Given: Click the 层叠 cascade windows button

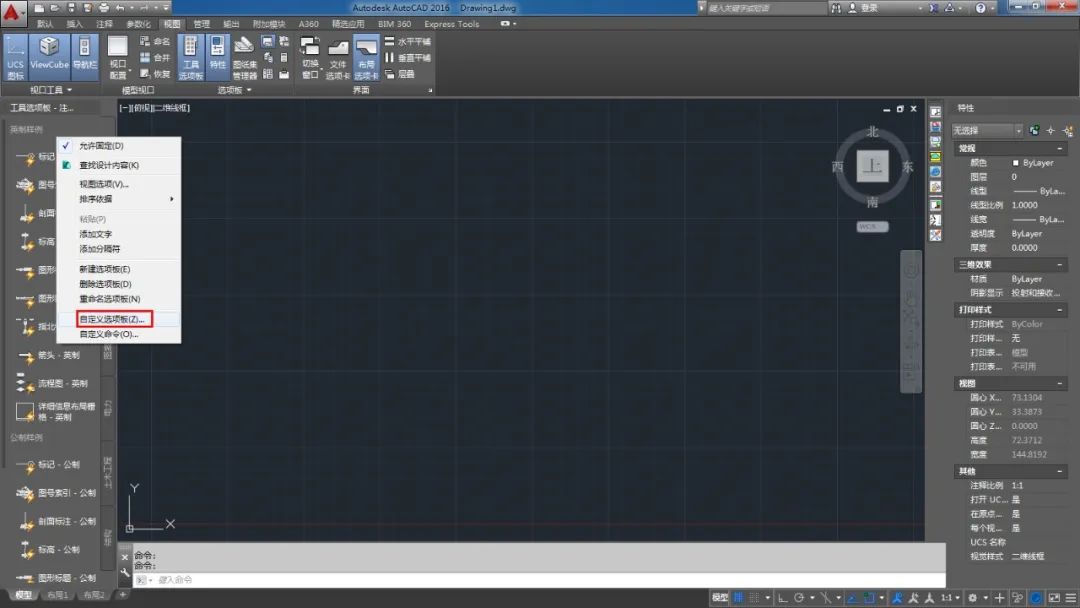Looking at the screenshot, I should tap(407, 73).
